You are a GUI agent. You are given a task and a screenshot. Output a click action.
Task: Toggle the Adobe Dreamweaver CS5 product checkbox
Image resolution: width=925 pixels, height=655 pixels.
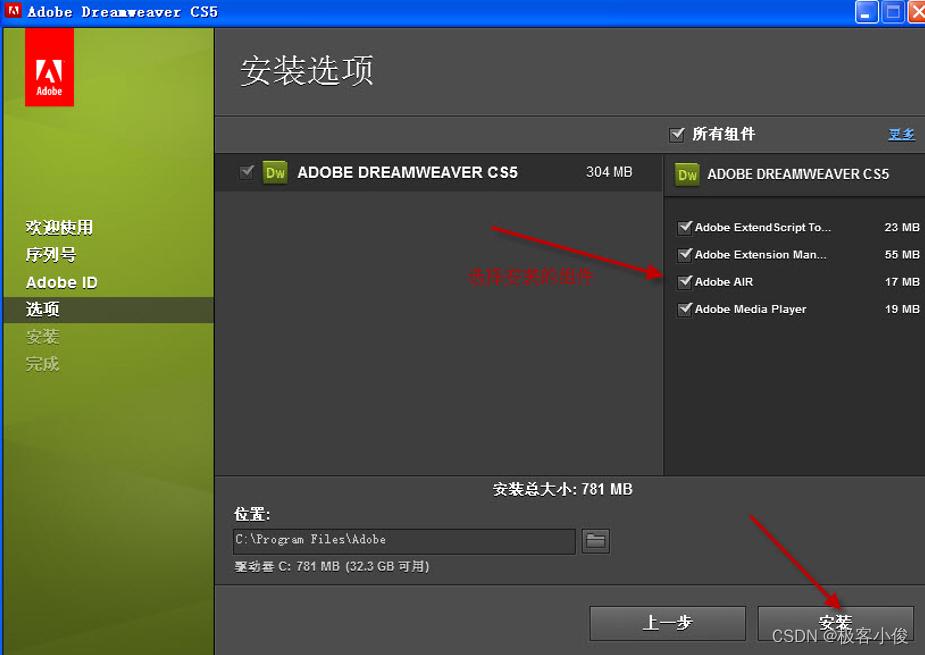[247, 172]
